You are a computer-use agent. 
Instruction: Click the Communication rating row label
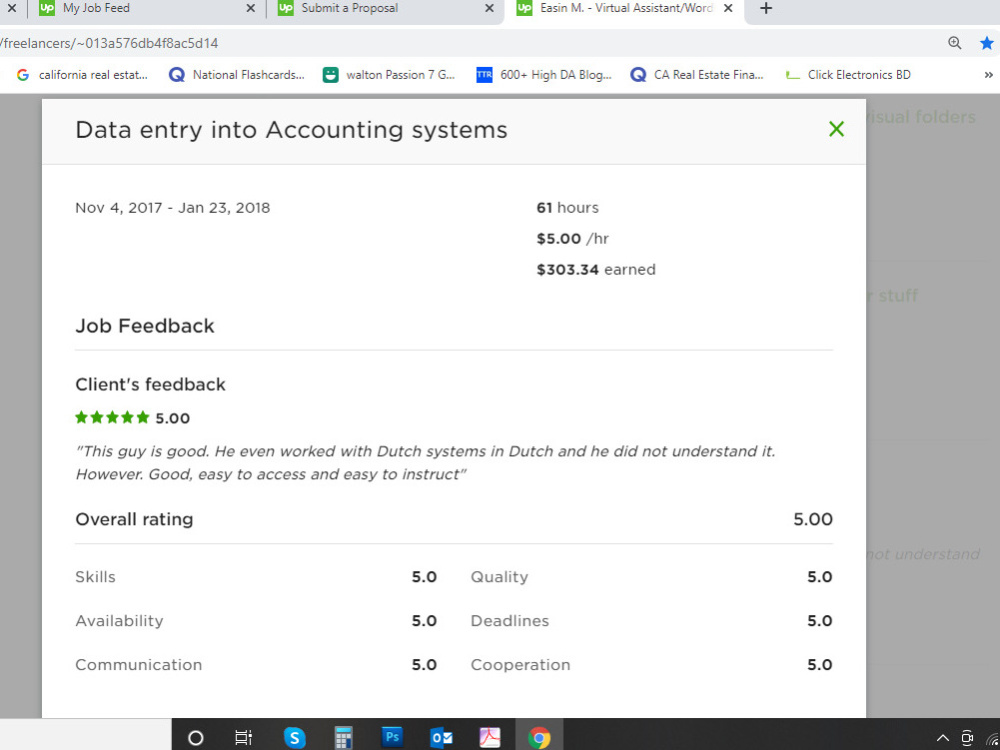click(x=138, y=665)
